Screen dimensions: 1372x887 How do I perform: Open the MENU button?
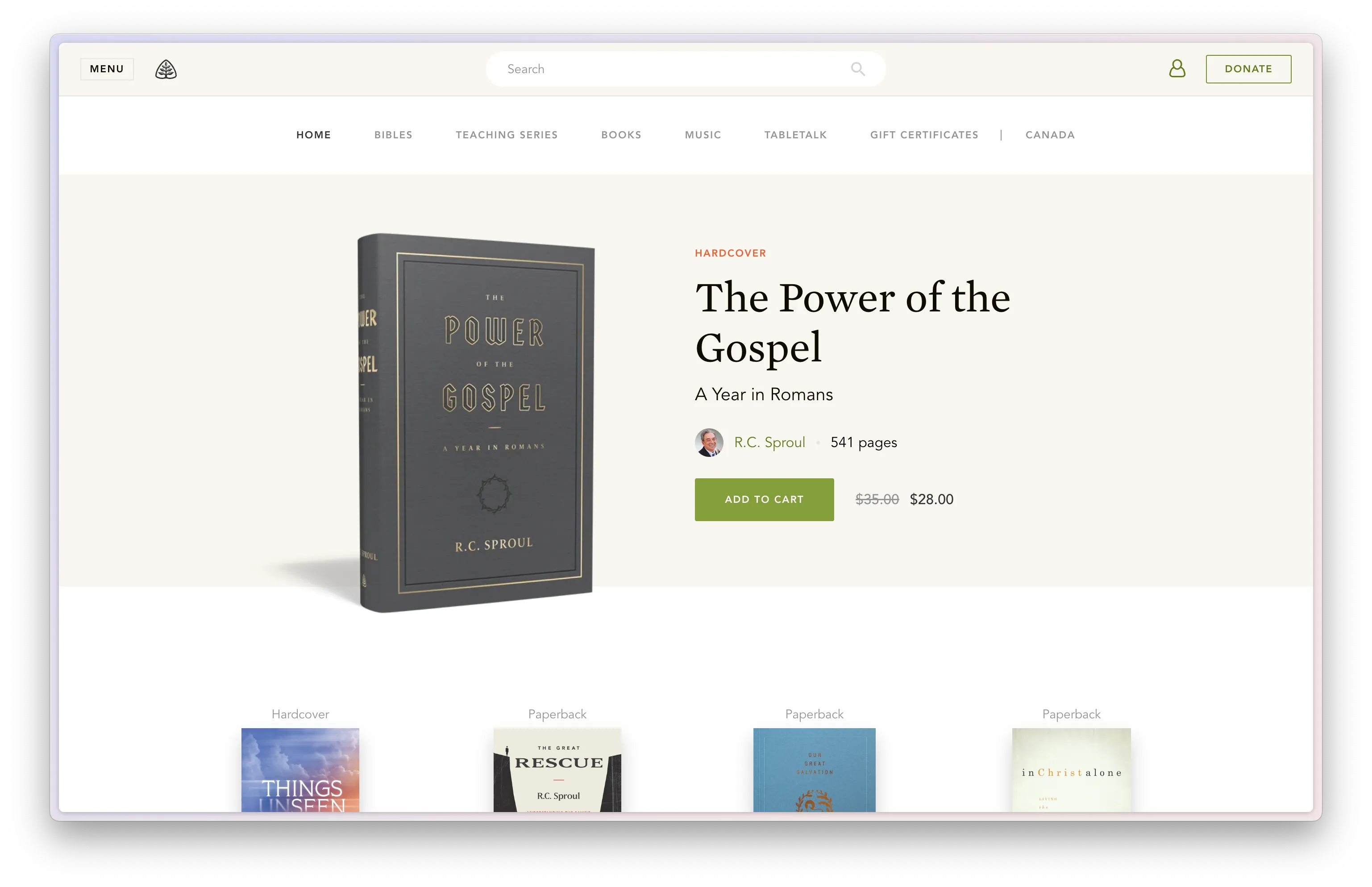click(107, 69)
